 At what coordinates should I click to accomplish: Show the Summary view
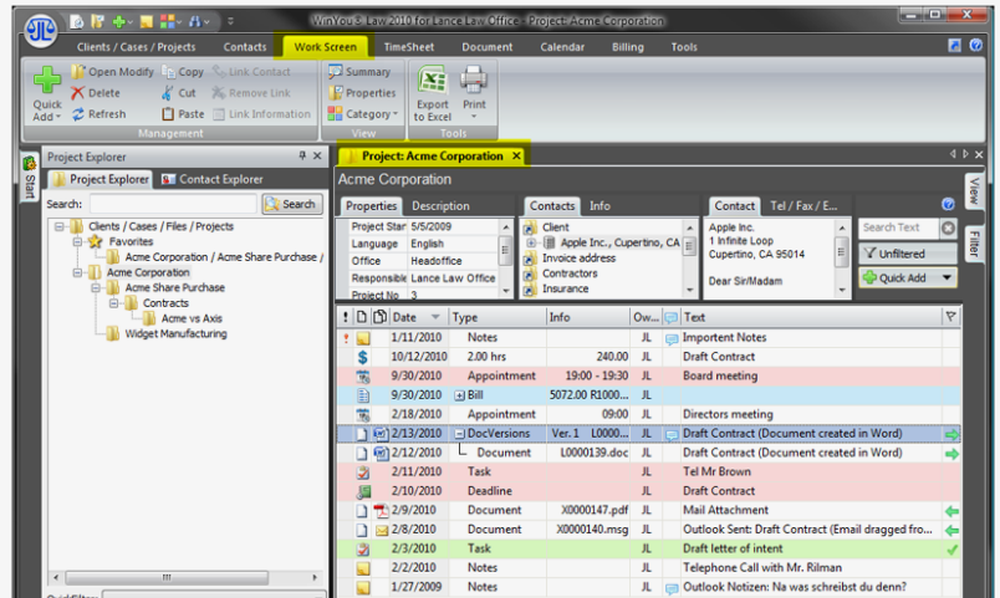point(360,72)
